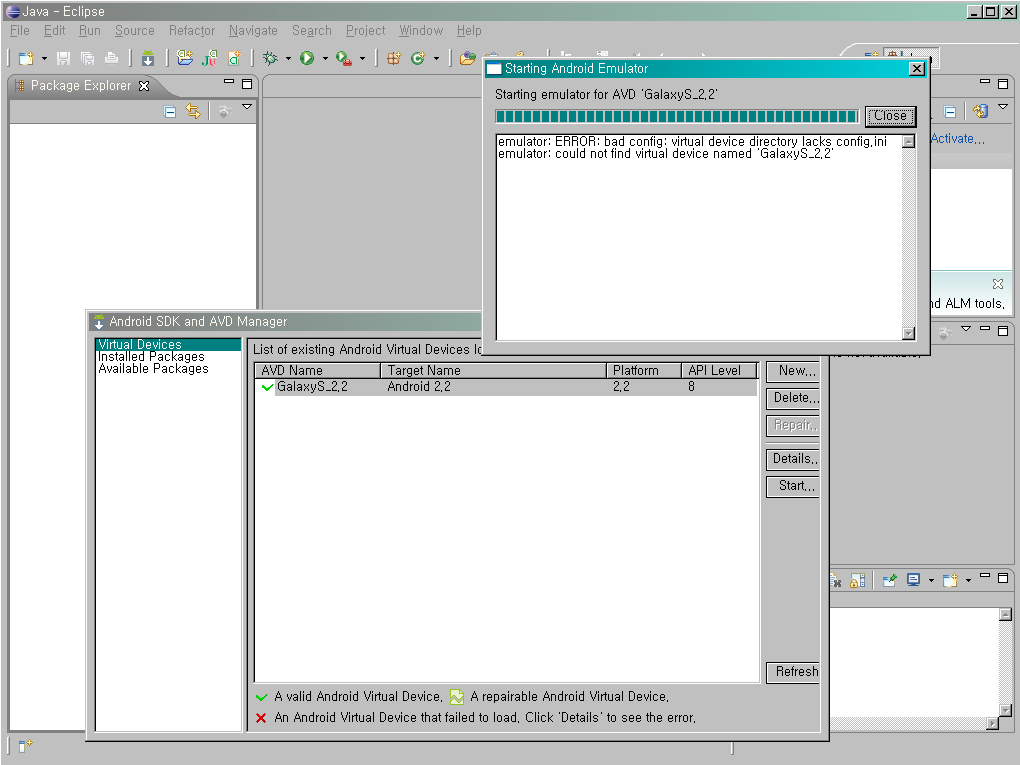Click the Start... button in AVD Manager
Viewport: 1020px width, 765px height.
tap(793, 486)
